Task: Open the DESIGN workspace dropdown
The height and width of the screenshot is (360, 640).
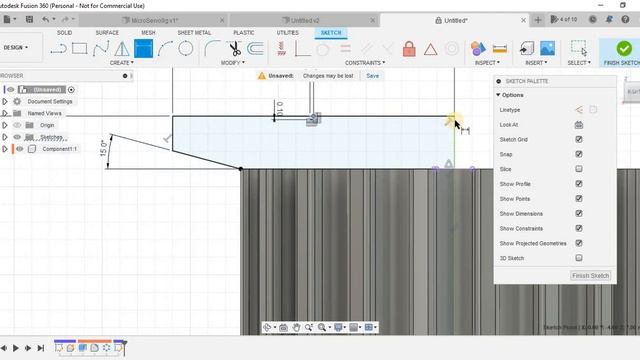Action: tap(16, 48)
